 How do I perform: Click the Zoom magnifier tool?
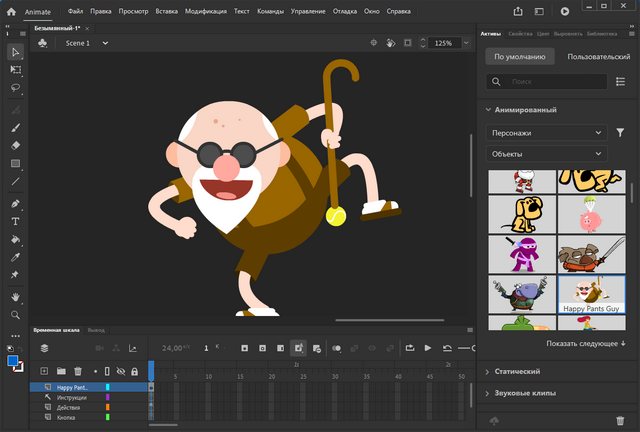click(x=16, y=315)
